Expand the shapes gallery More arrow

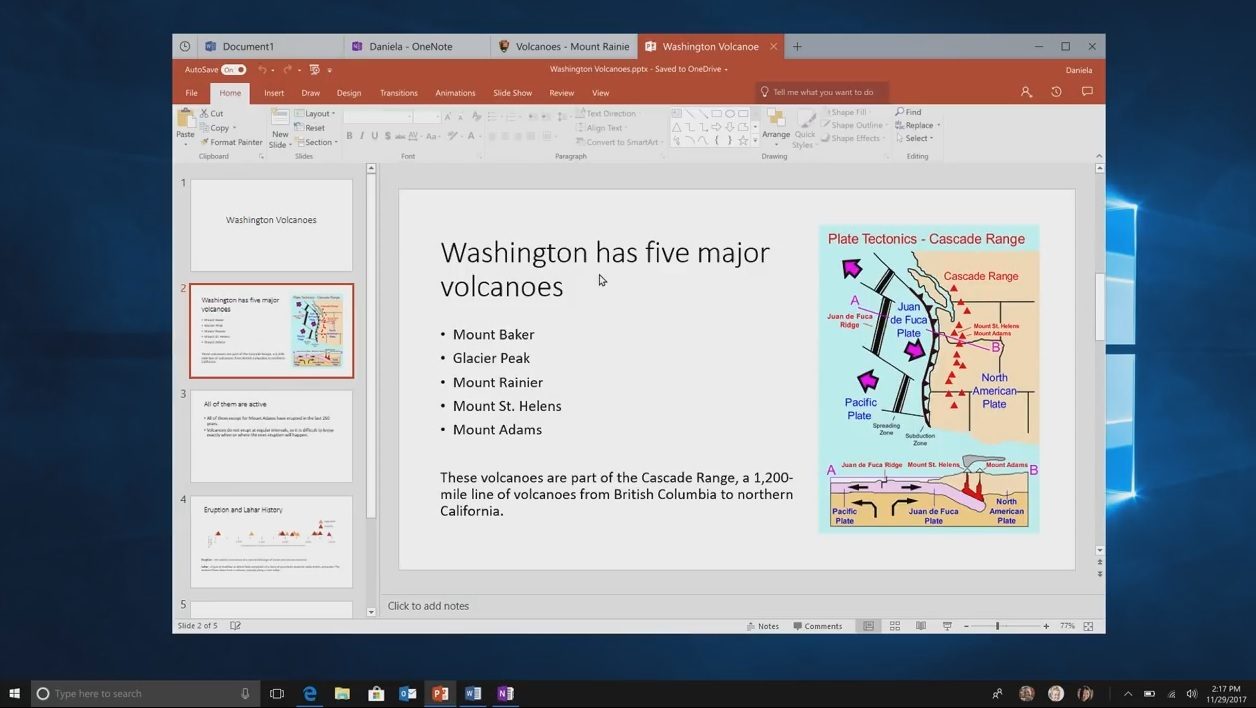pos(755,141)
